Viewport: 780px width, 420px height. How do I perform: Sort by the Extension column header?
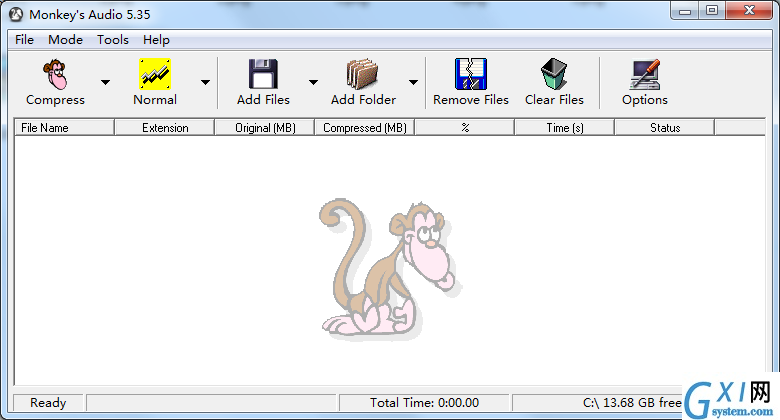(165, 127)
